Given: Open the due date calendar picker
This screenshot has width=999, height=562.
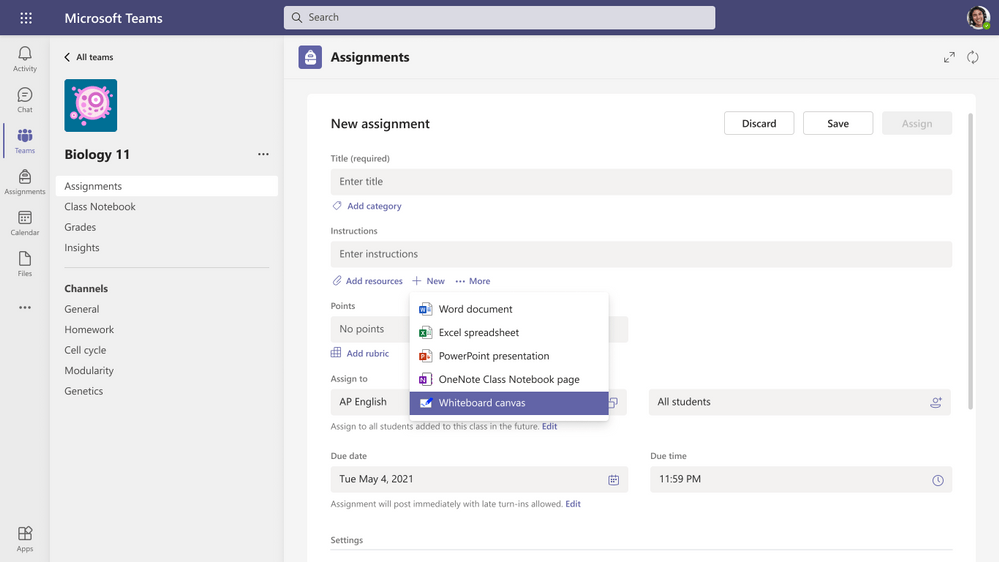Looking at the screenshot, I should 613,480.
